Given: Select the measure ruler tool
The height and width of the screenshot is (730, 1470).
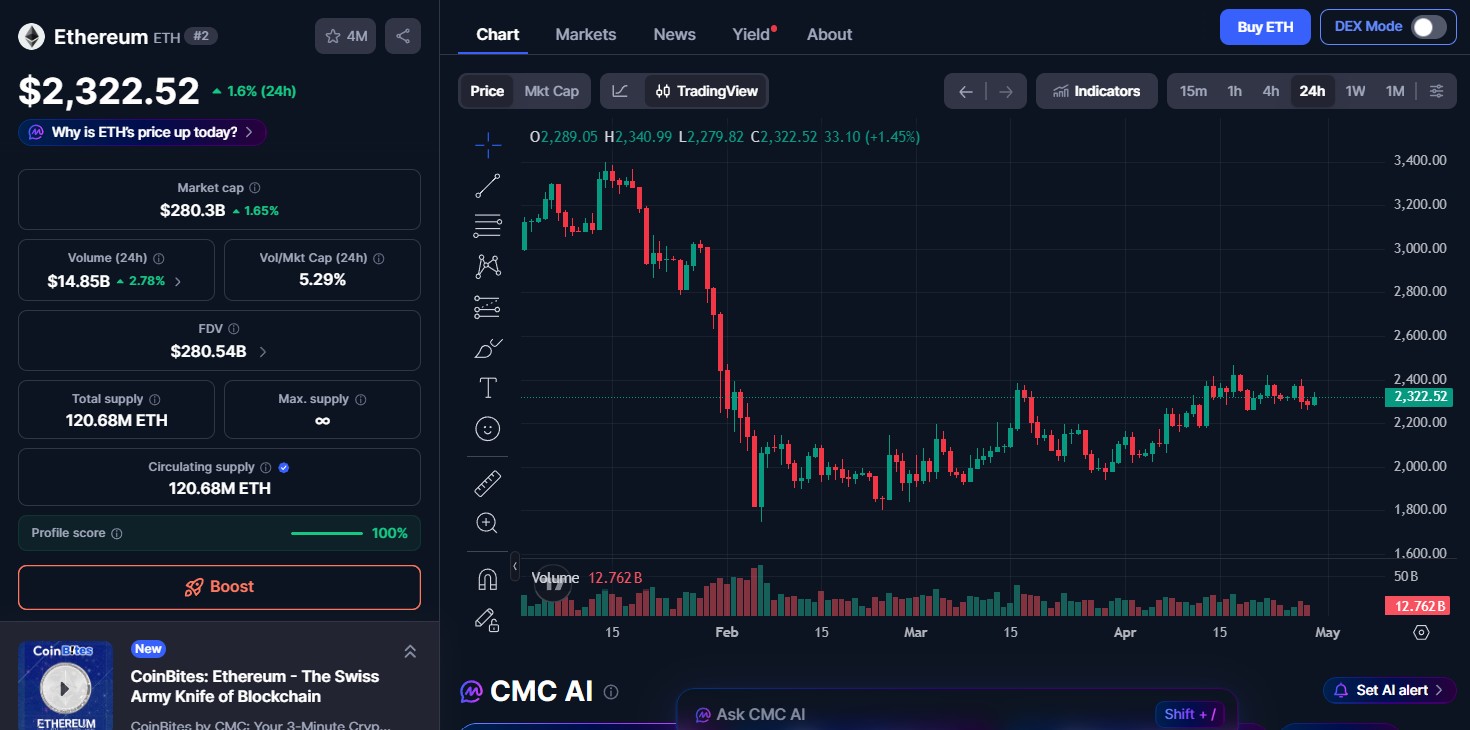Looking at the screenshot, I should coord(487,483).
